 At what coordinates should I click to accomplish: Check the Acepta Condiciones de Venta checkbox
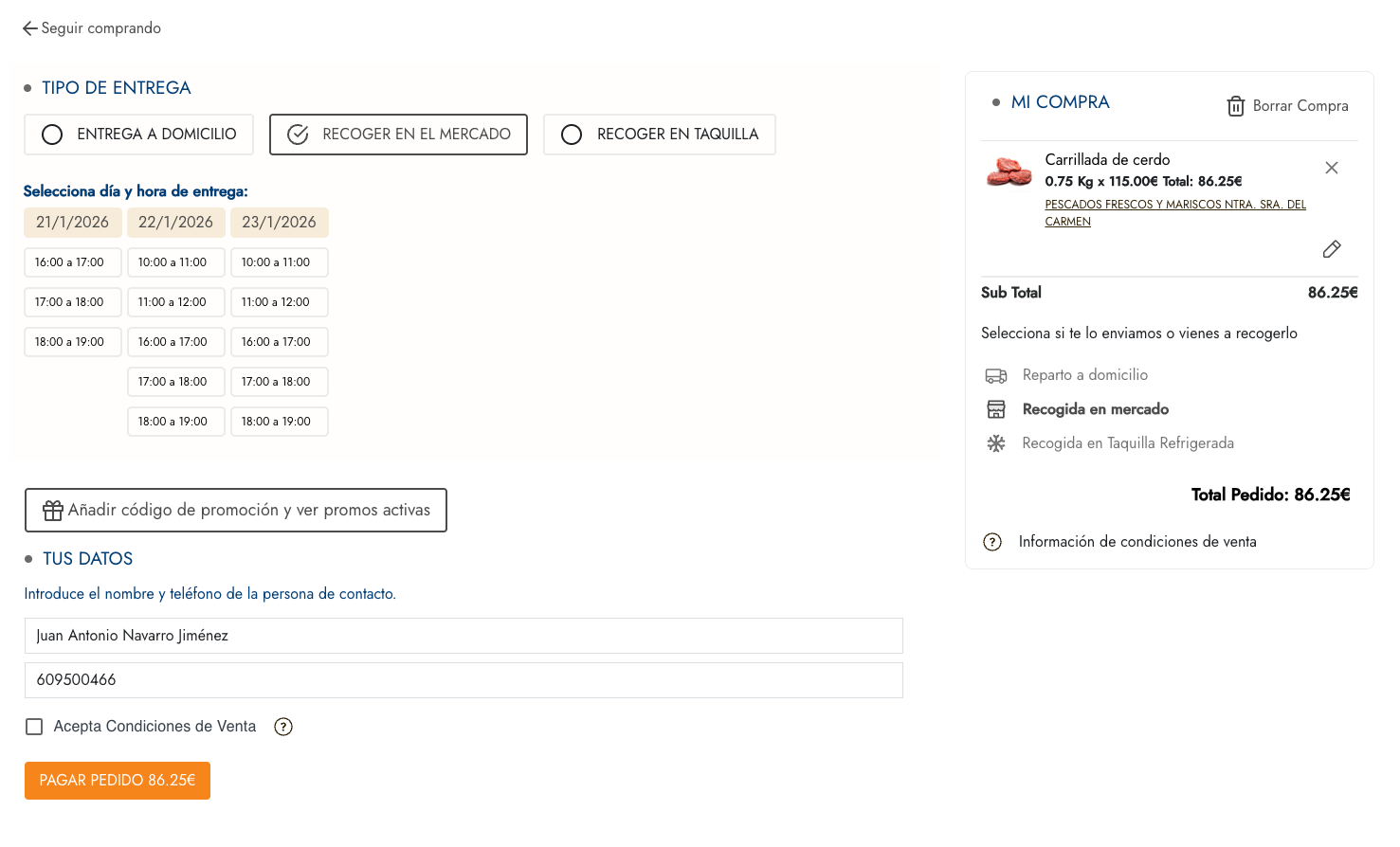coord(35,727)
